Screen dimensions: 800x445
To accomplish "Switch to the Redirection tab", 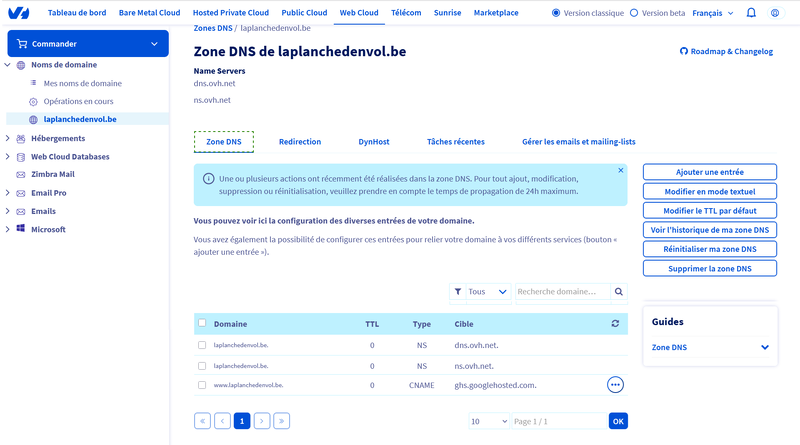I will (300, 142).
